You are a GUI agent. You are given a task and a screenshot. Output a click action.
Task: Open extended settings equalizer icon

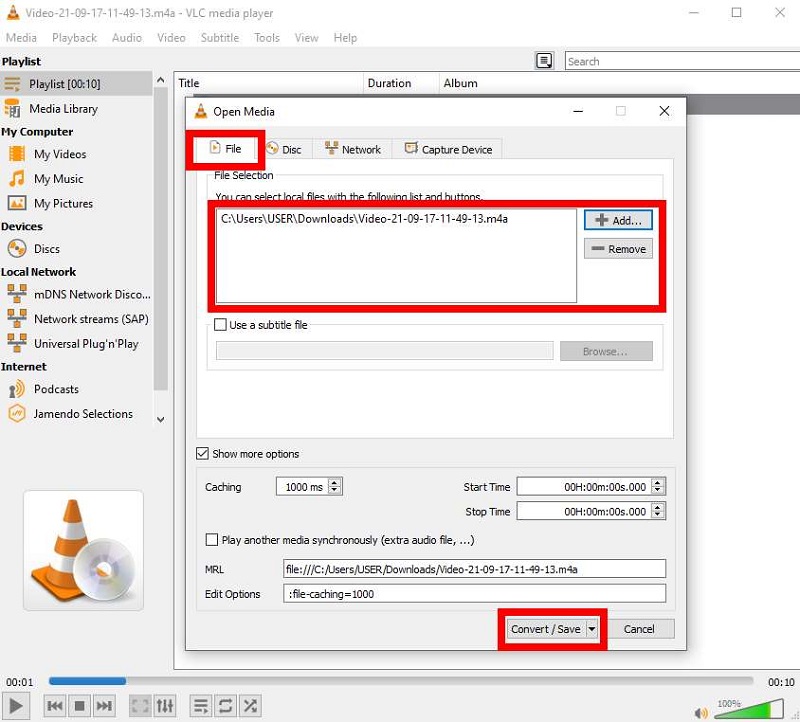pos(165,706)
